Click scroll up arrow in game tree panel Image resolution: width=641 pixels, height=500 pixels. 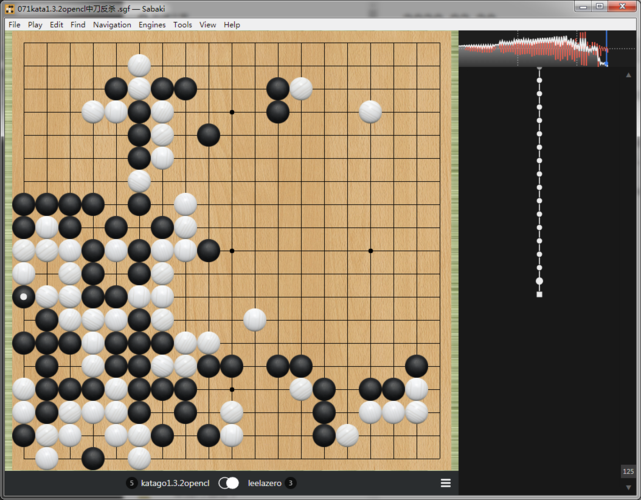(628, 75)
